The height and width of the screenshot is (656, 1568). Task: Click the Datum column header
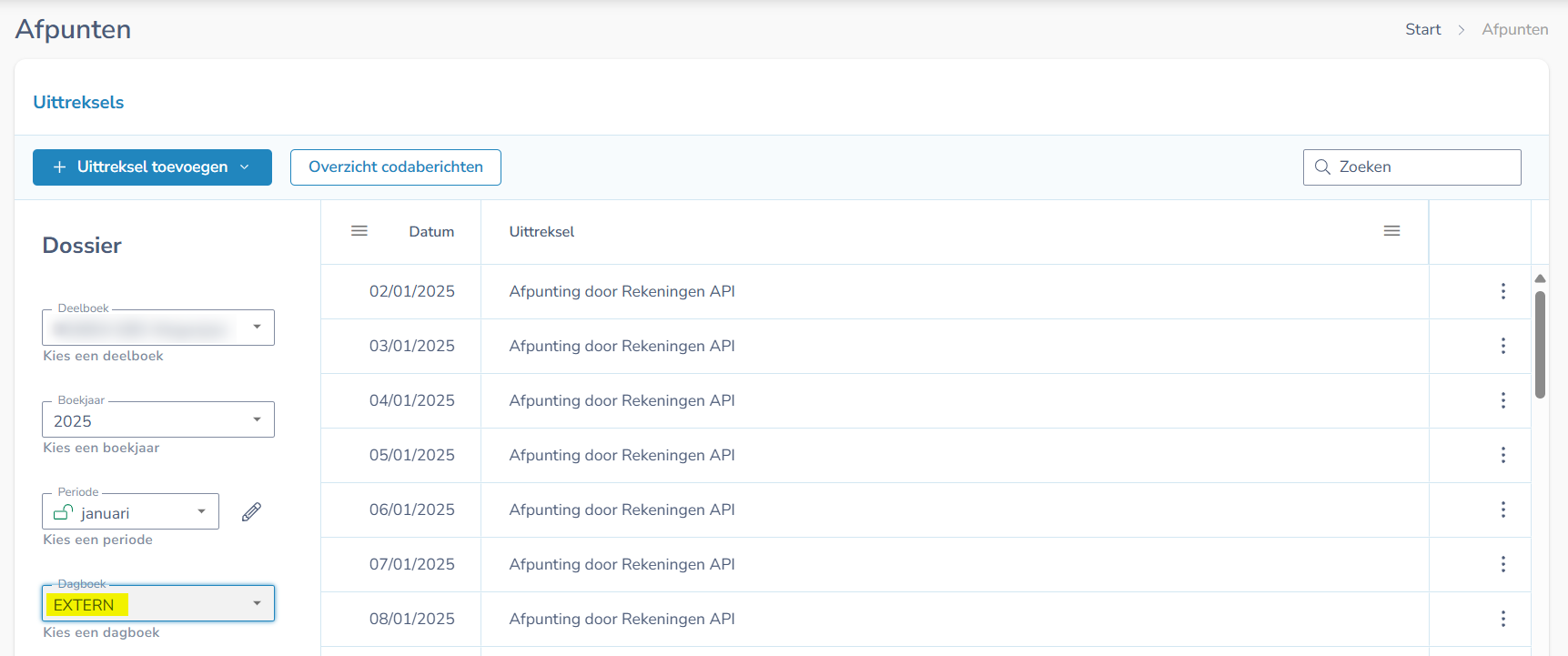431,232
